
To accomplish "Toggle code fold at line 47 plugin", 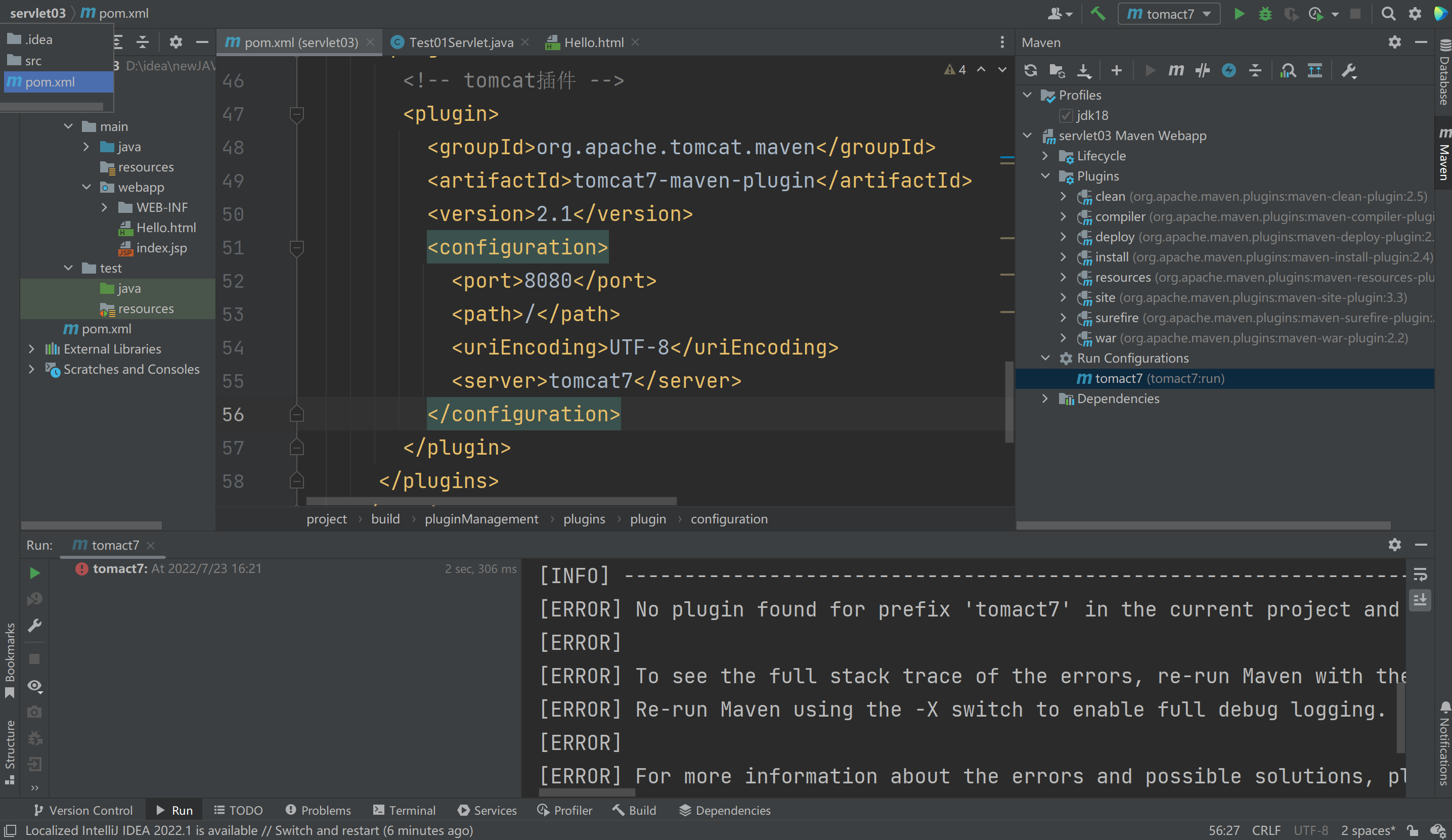I will pyautogui.click(x=296, y=114).
